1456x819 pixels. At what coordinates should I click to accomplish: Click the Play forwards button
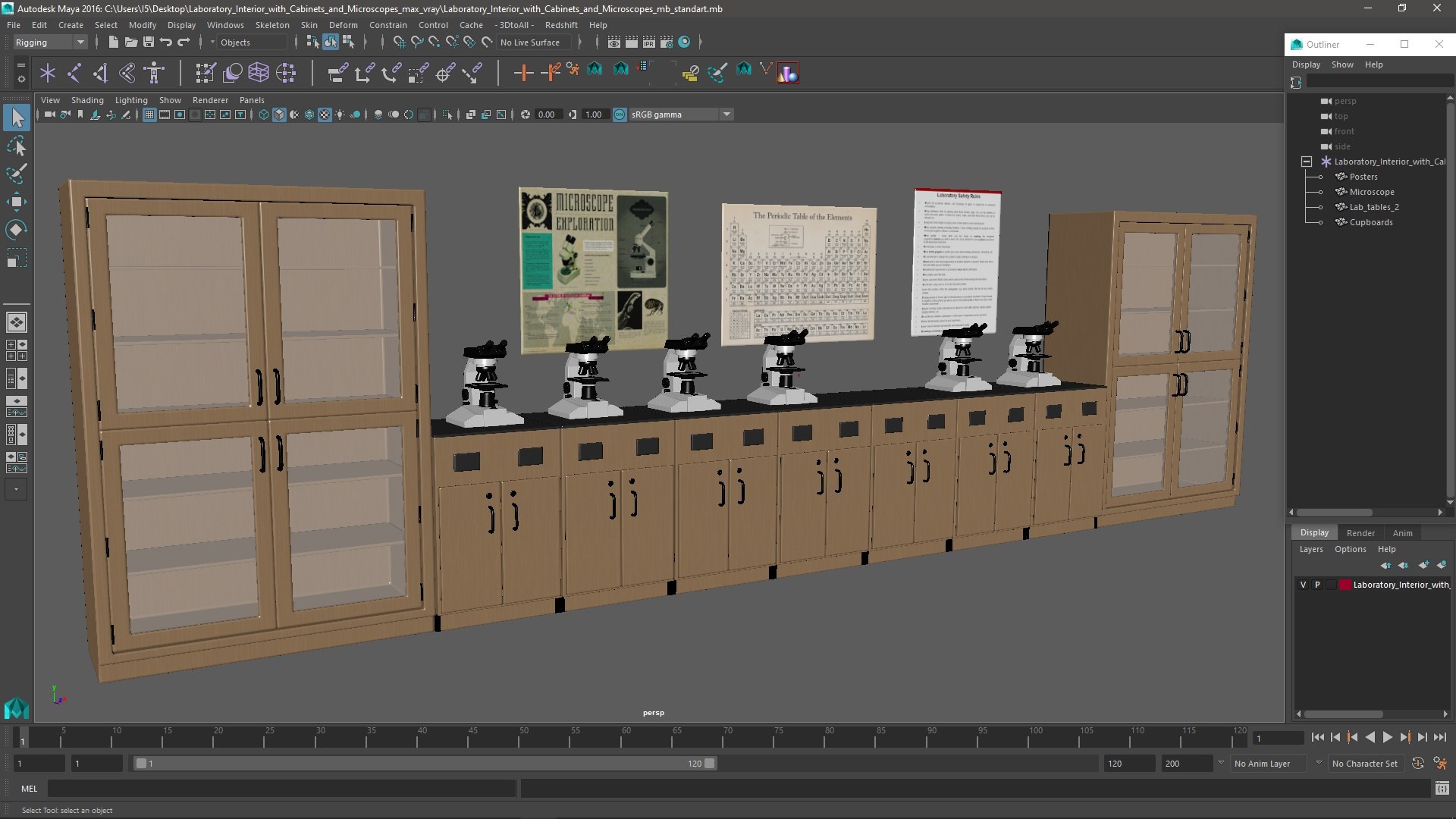(1388, 737)
